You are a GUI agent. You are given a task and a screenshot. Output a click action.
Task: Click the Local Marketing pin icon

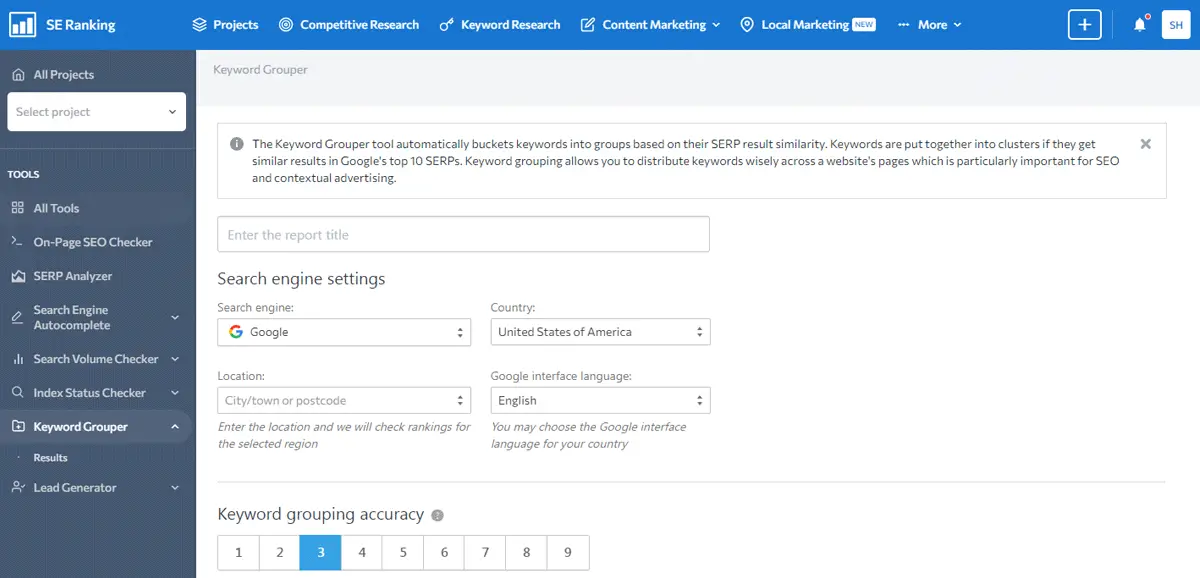pos(747,25)
